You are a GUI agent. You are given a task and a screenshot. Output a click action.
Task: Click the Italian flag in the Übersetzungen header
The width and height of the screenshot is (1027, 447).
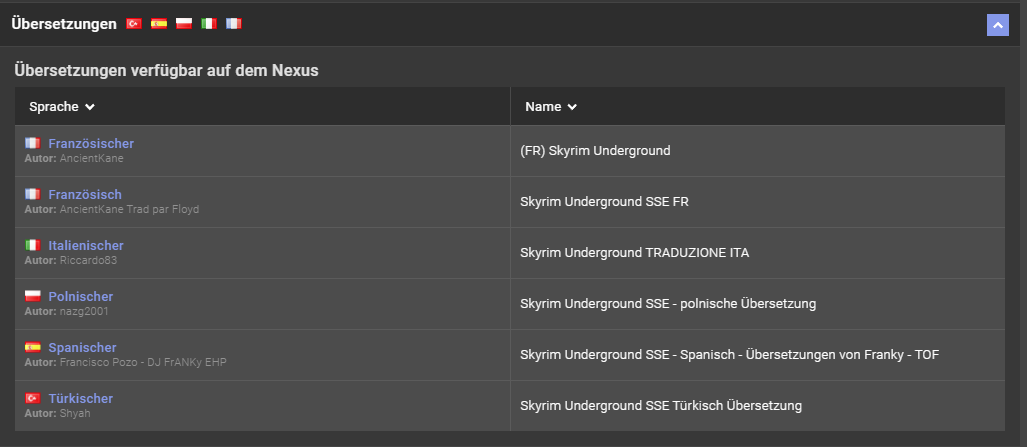point(208,24)
